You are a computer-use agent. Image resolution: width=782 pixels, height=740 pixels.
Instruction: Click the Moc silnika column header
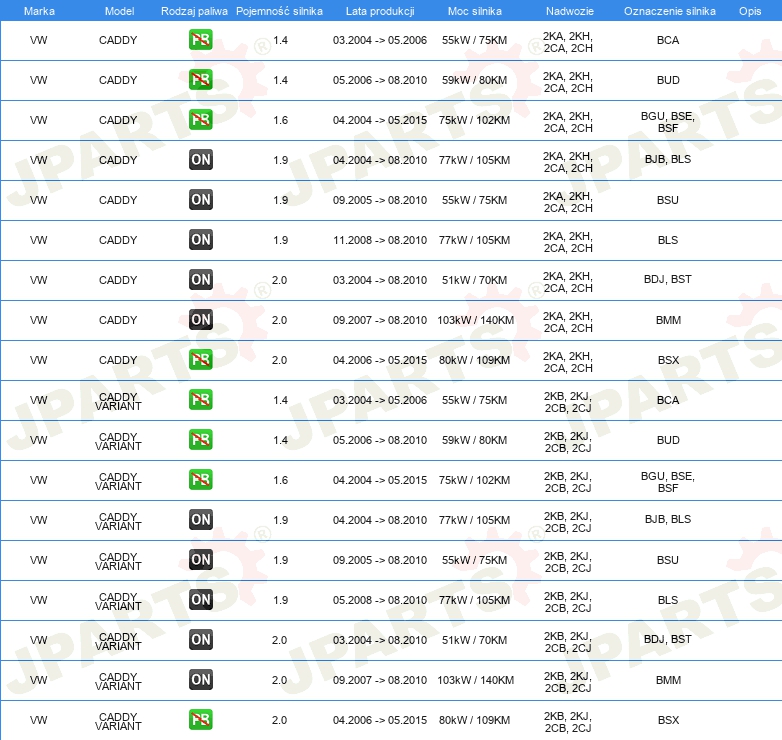click(x=474, y=11)
